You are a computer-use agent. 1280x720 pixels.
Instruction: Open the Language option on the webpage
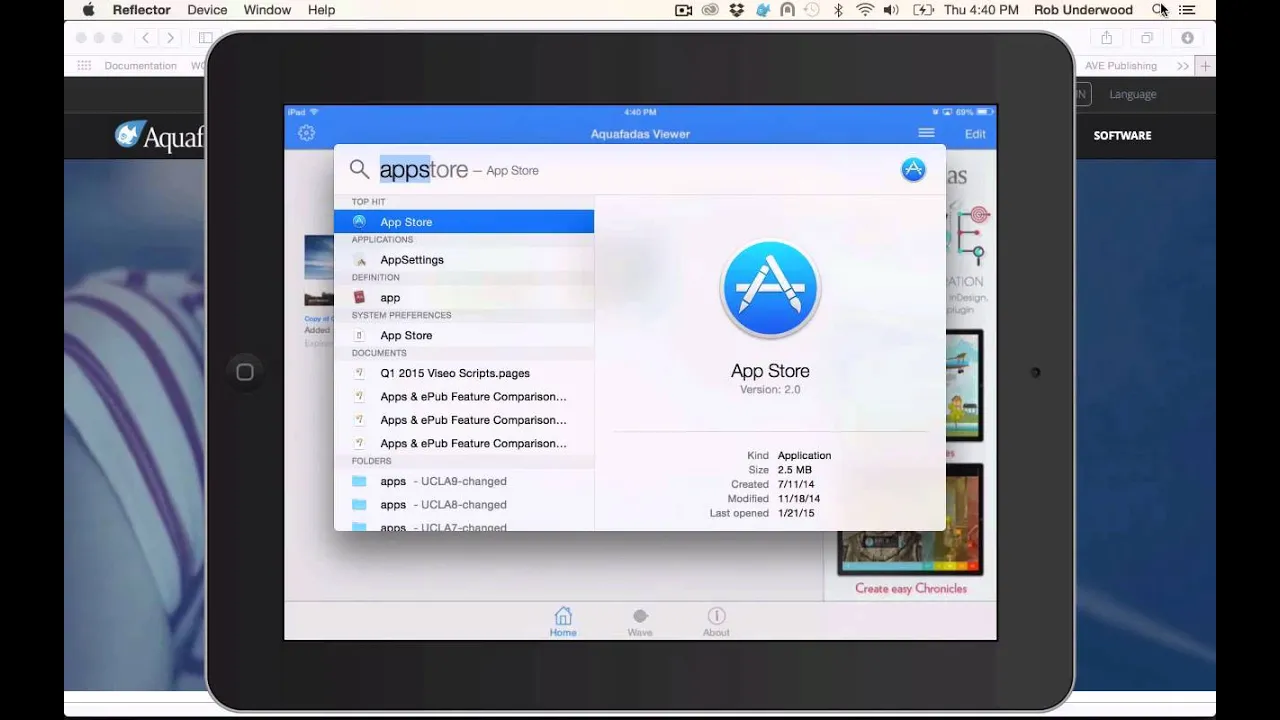pos(1133,94)
